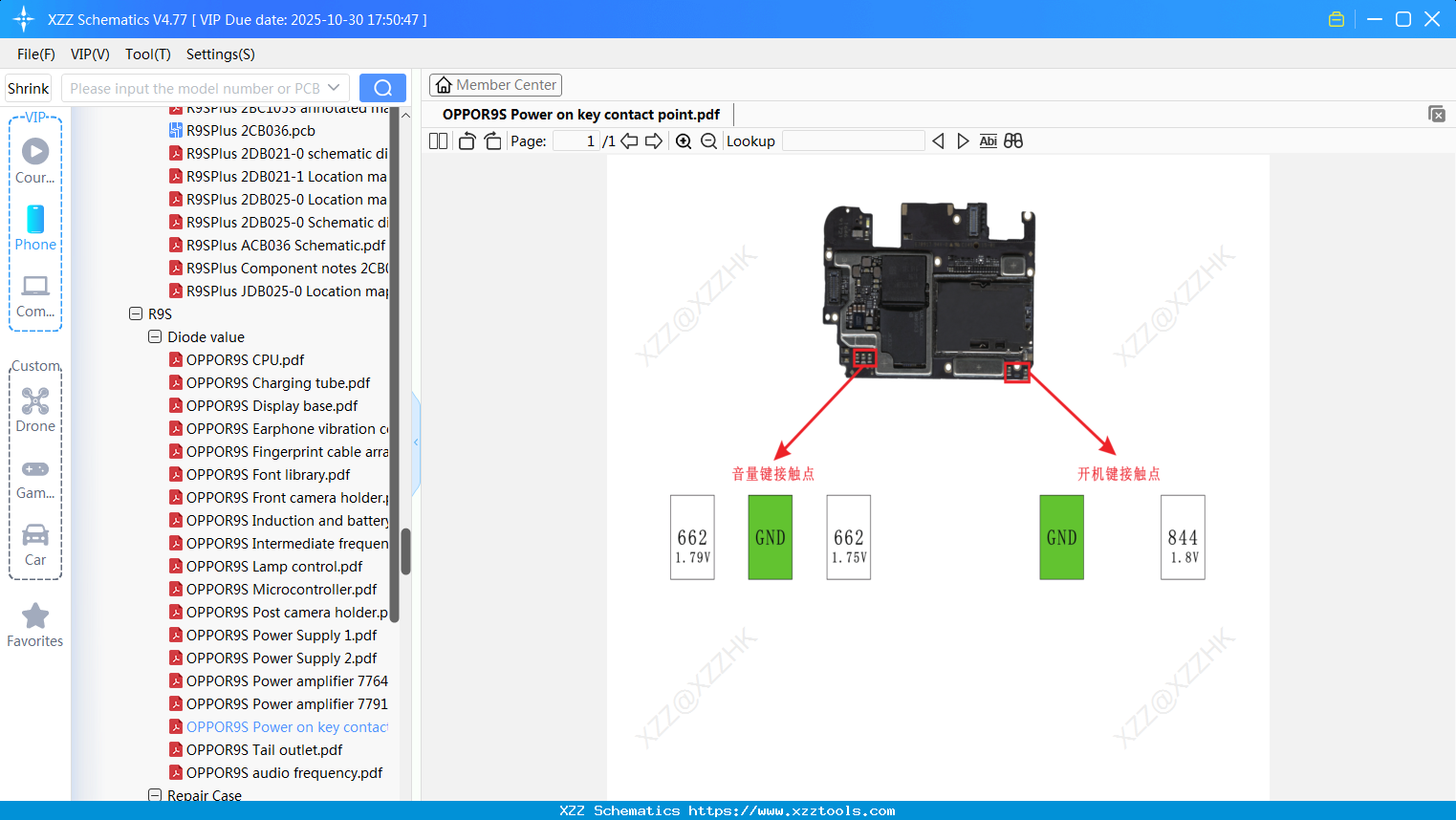This screenshot has width=1456, height=820.
Task: Collapse the Diode value folder
Action: coord(155,336)
